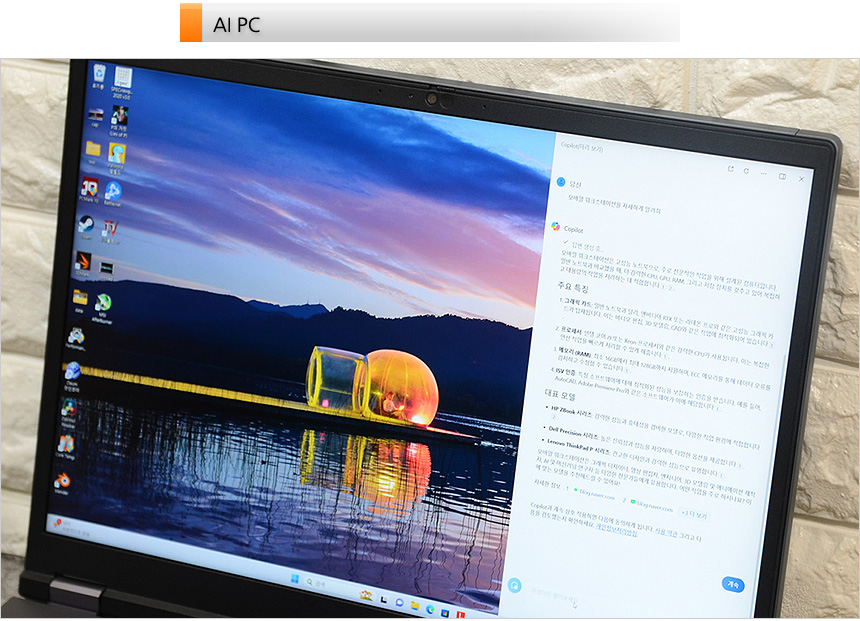Click the Copilot new topic button
This screenshot has width=860, height=621.
tap(514, 585)
